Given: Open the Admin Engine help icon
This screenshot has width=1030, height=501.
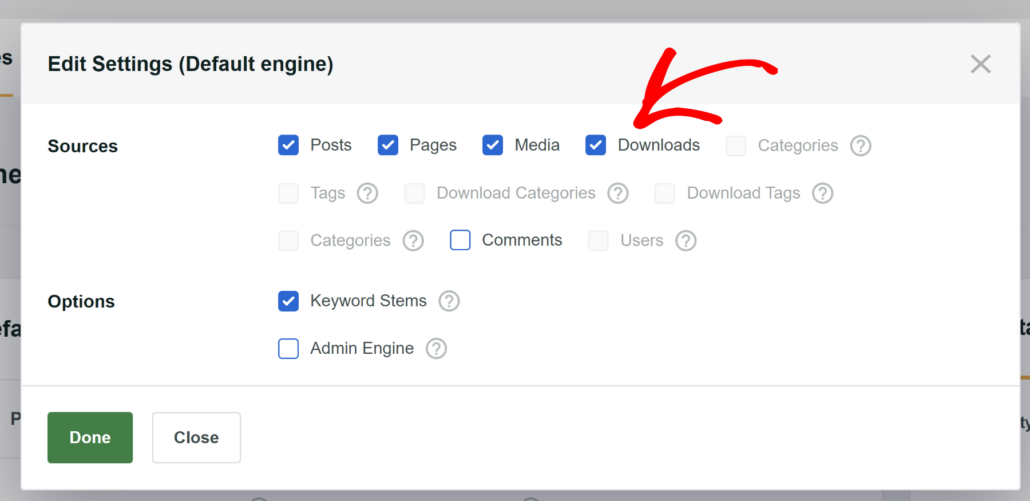Looking at the screenshot, I should tap(436, 349).
